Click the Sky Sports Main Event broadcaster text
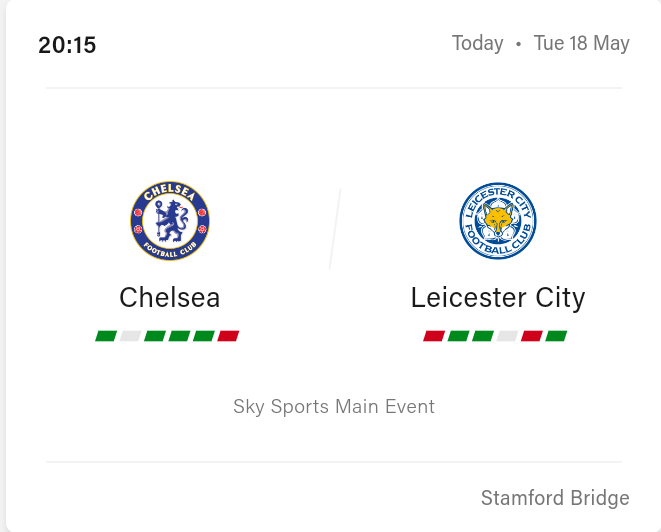The image size is (661, 532). coord(334,407)
